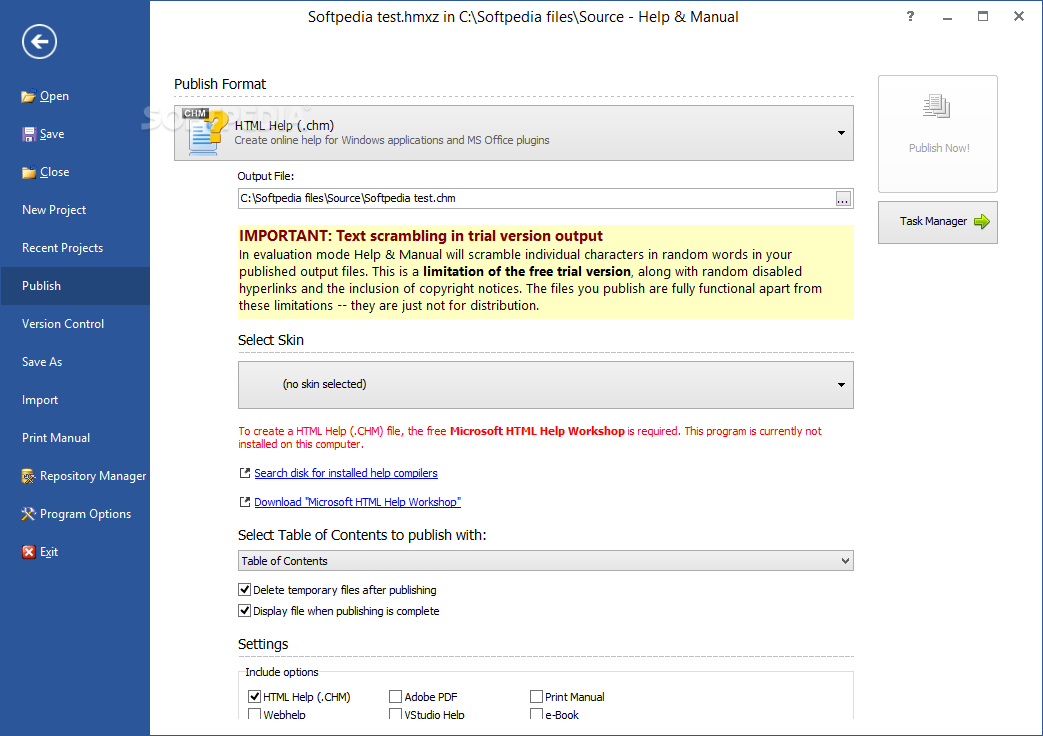Select the Publish sidebar item

75,286
